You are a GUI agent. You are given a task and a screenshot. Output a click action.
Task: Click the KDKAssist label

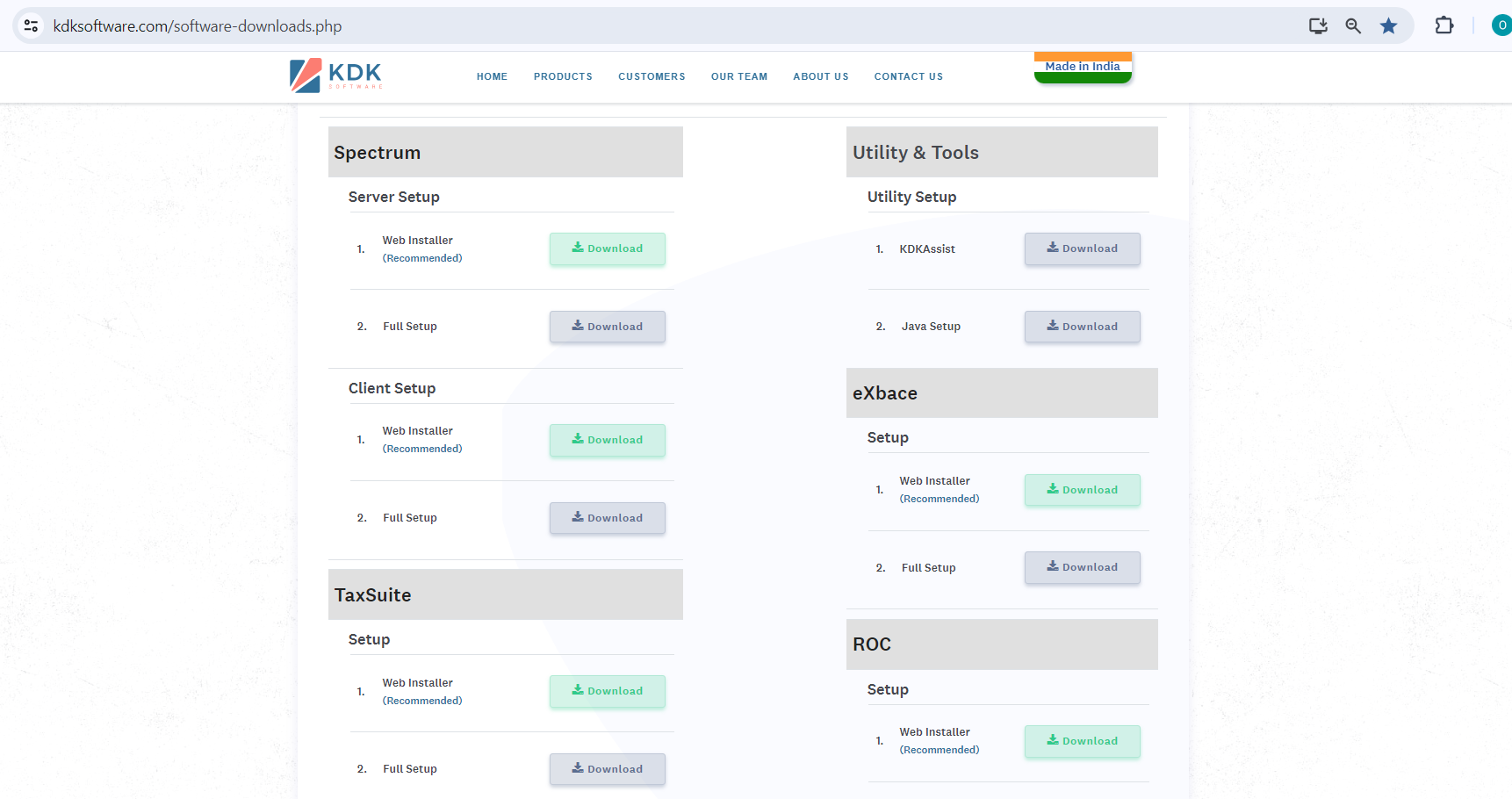[927, 249]
